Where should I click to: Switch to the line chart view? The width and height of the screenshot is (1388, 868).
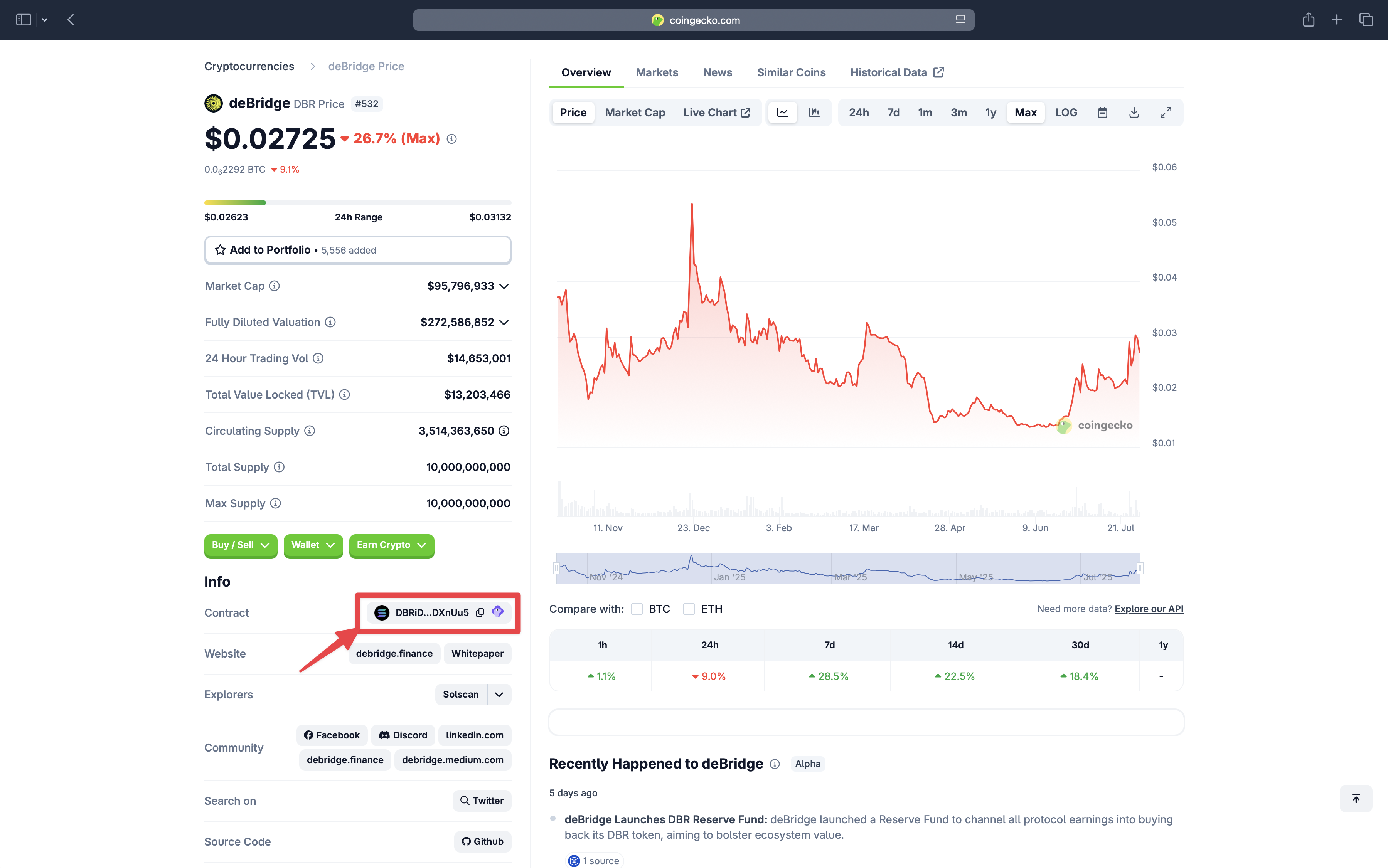(x=783, y=113)
